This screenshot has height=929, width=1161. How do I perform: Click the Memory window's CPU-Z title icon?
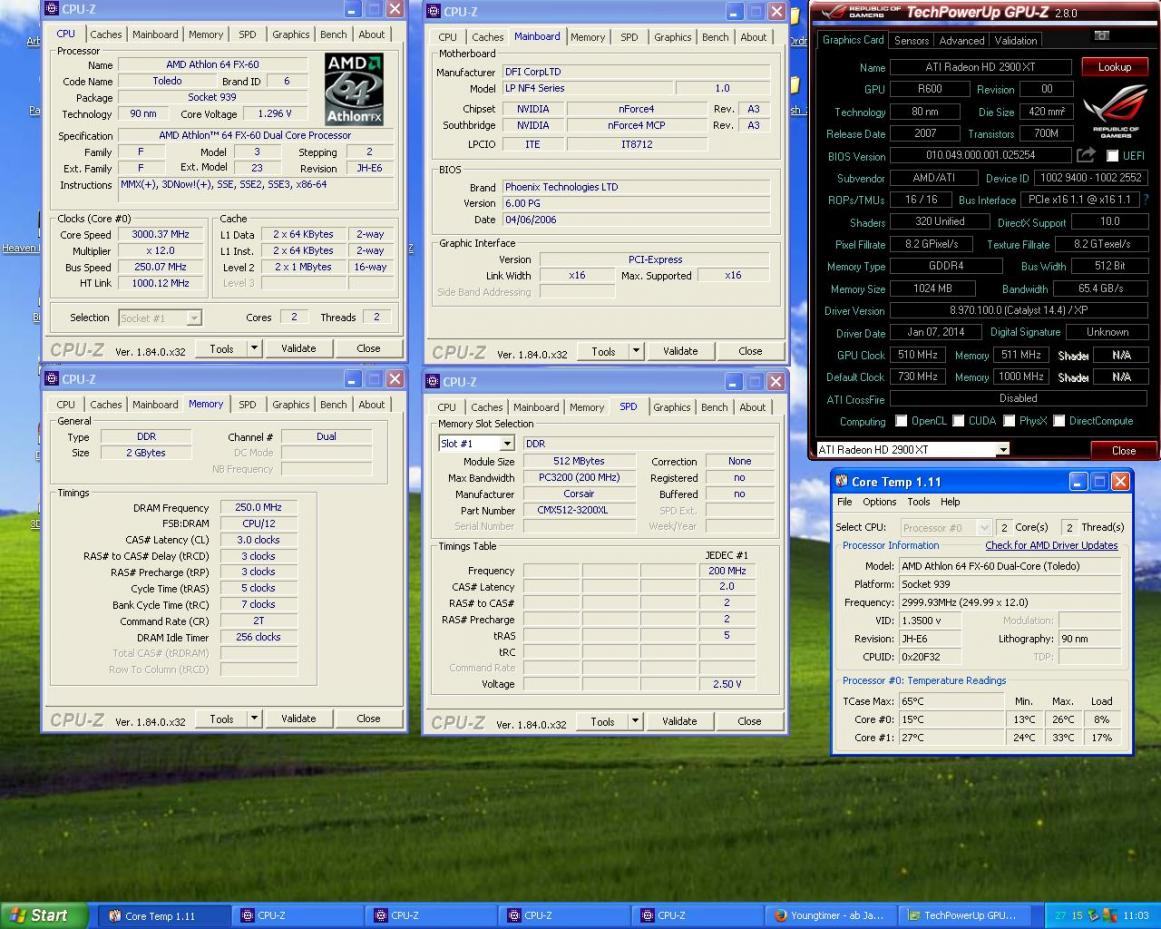pyautogui.click(x=51, y=379)
